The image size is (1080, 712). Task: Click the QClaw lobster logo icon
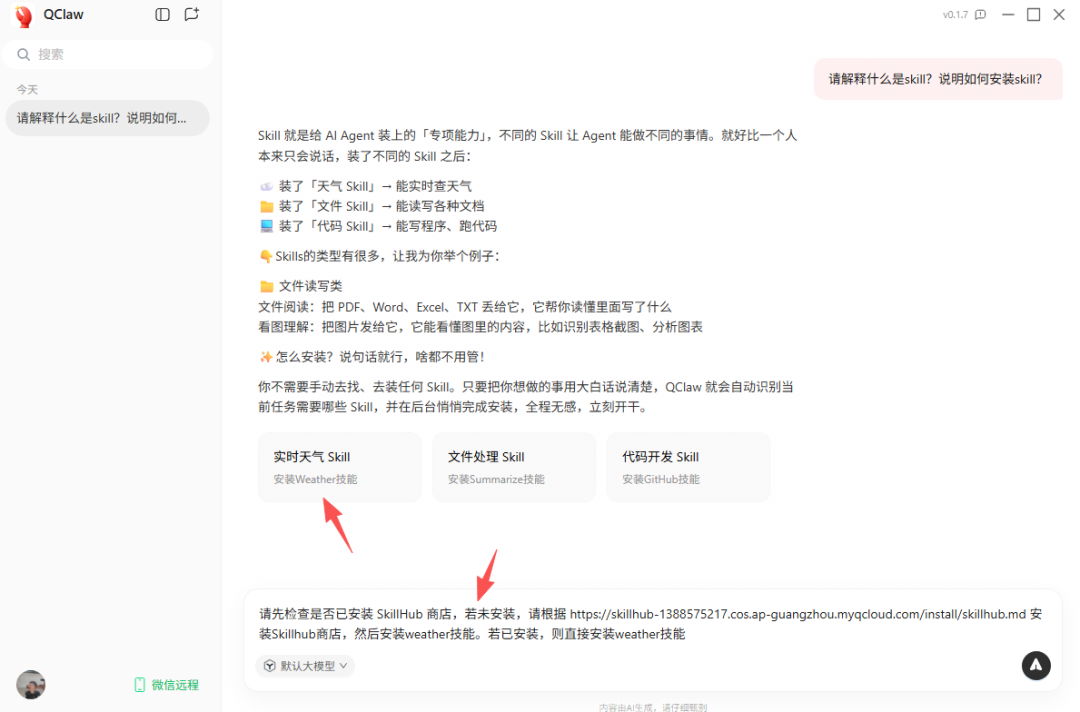click(x=23, y=15)
